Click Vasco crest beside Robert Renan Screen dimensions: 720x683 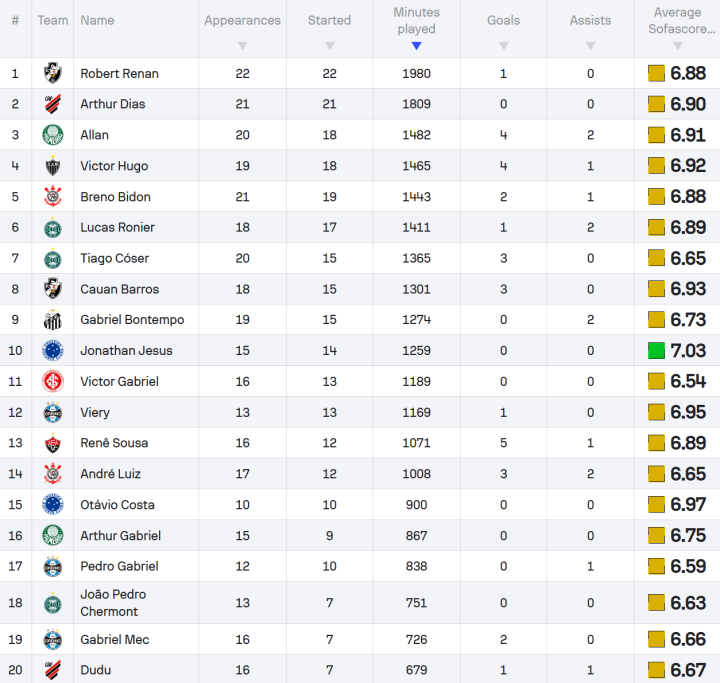[x=53, y=73]
